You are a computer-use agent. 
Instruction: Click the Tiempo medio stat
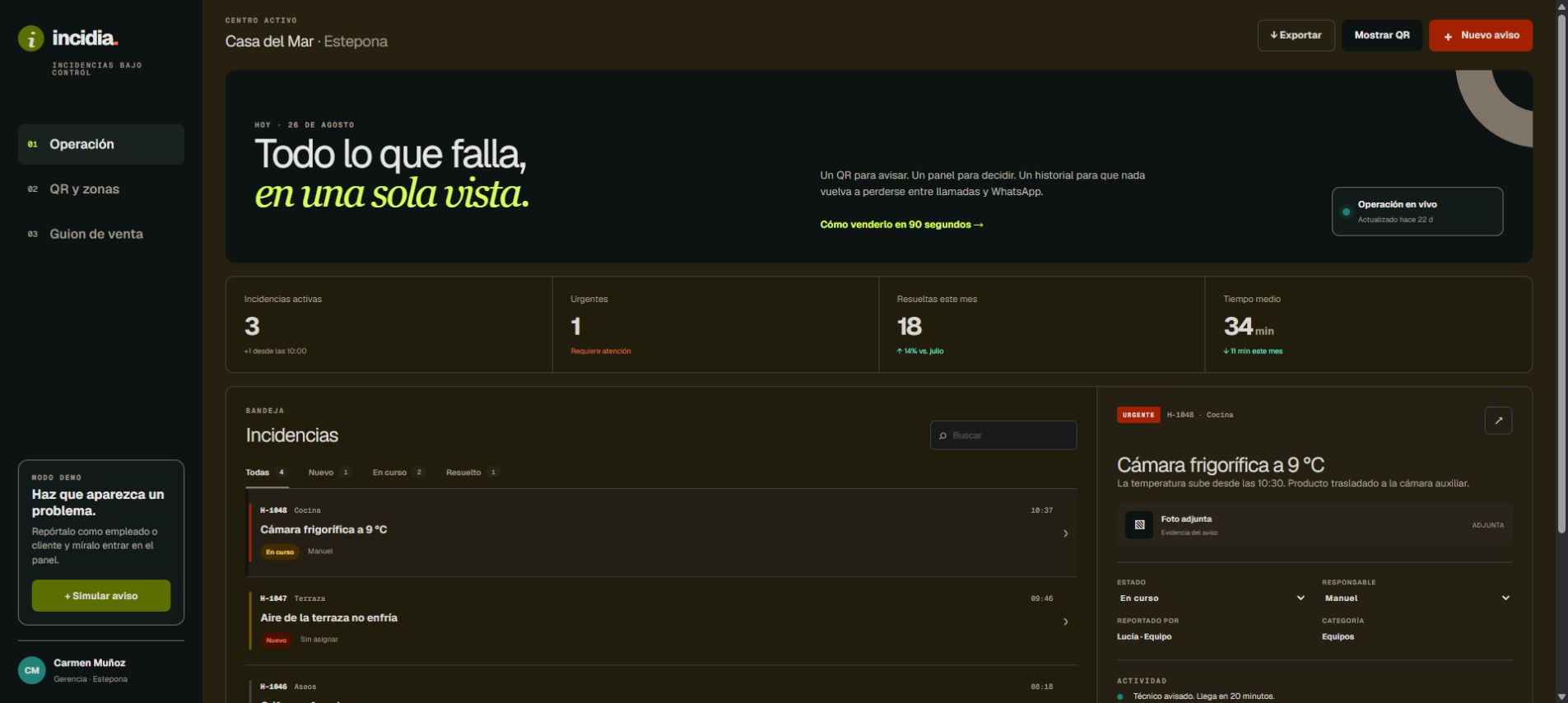[1368, 324]
